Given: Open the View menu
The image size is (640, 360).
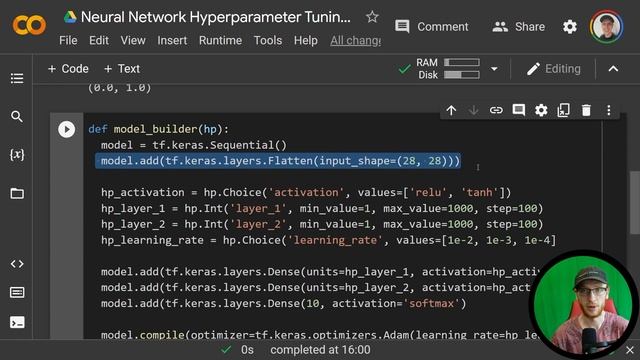Looking at the screenshot, I should pyautogui.click(x=133, y=40).
